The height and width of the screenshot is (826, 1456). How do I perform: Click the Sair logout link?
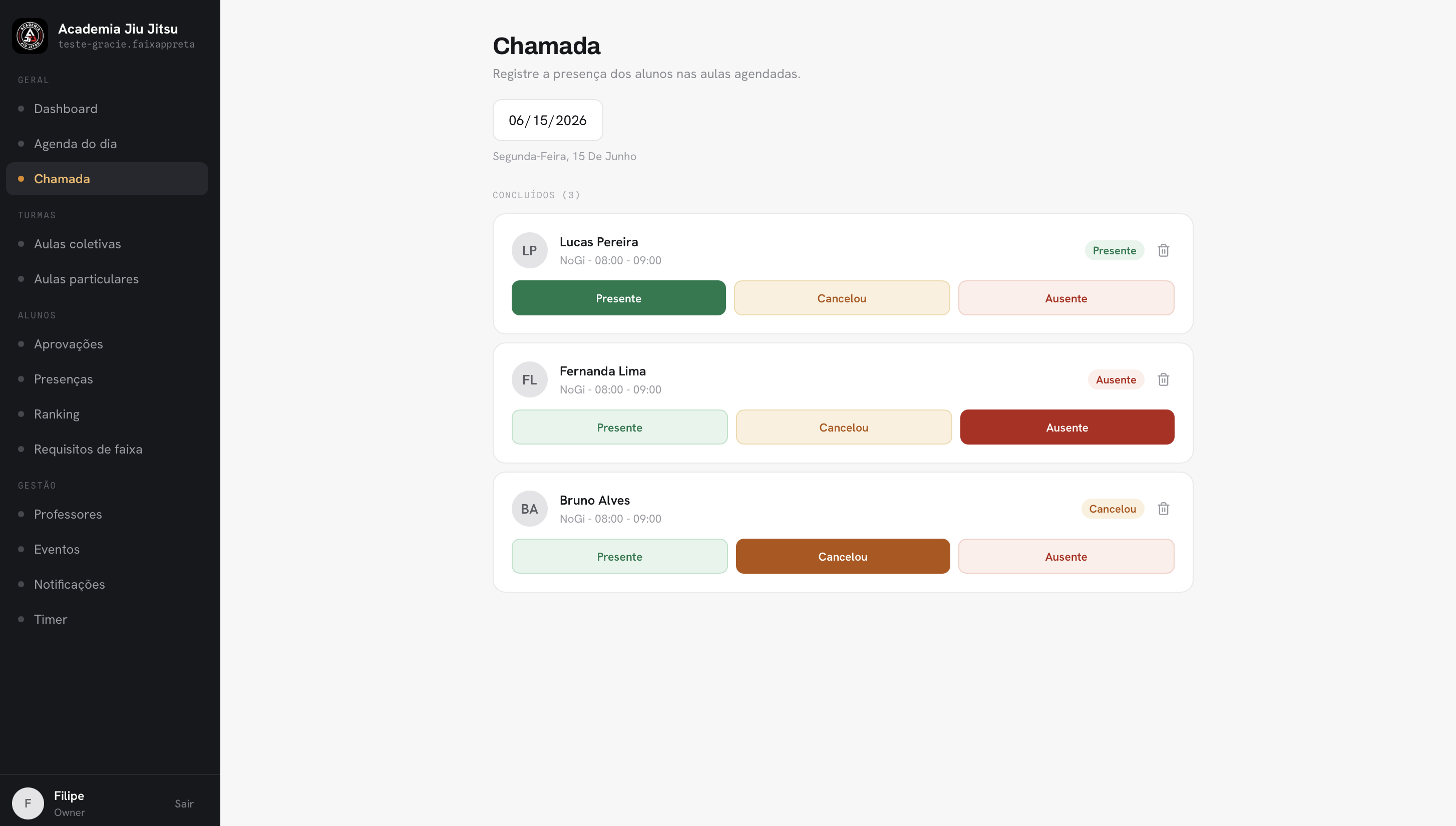(184, 803)
